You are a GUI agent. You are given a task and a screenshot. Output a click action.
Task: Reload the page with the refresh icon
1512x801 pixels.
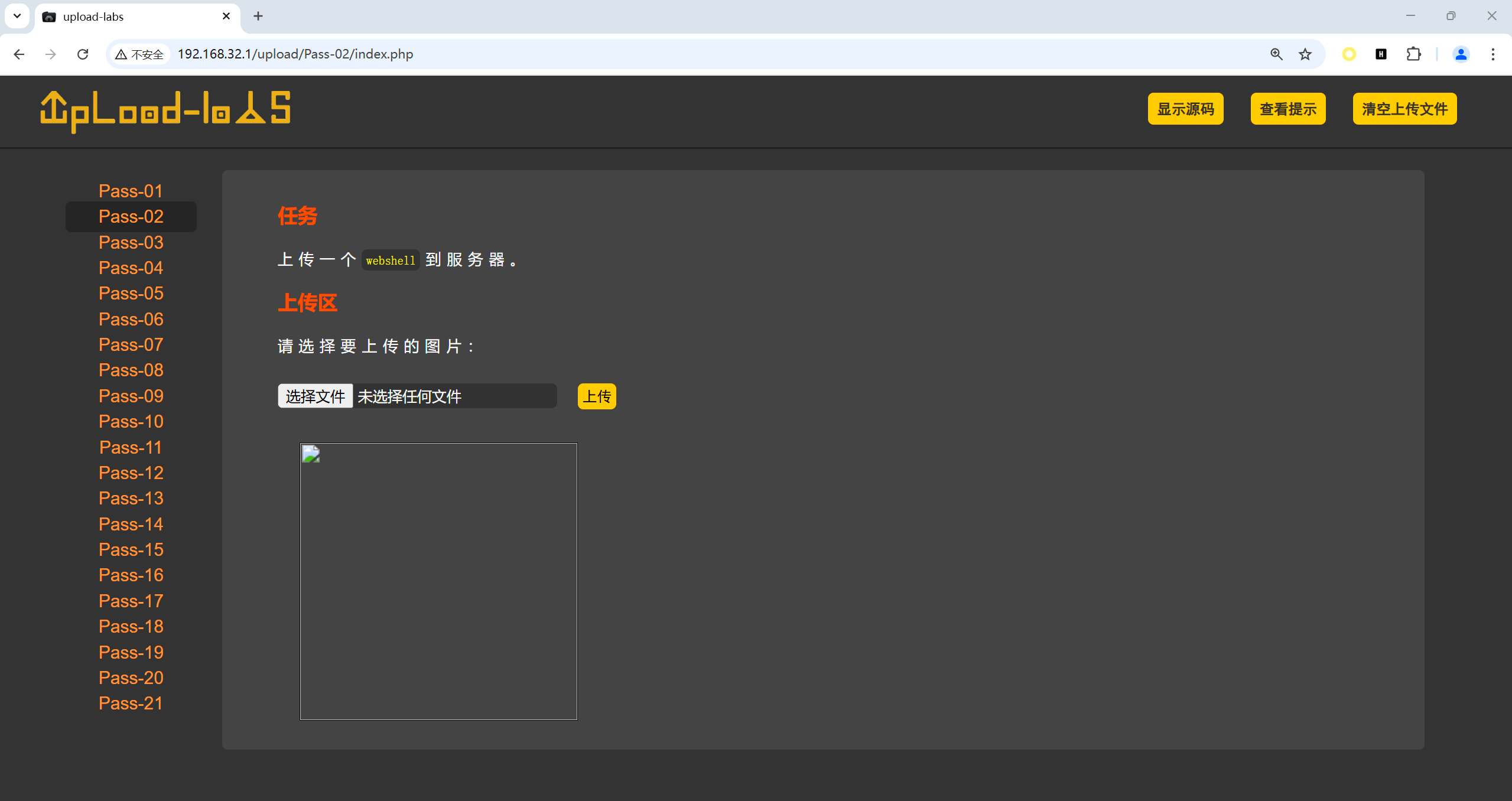[x=83, y=54]
